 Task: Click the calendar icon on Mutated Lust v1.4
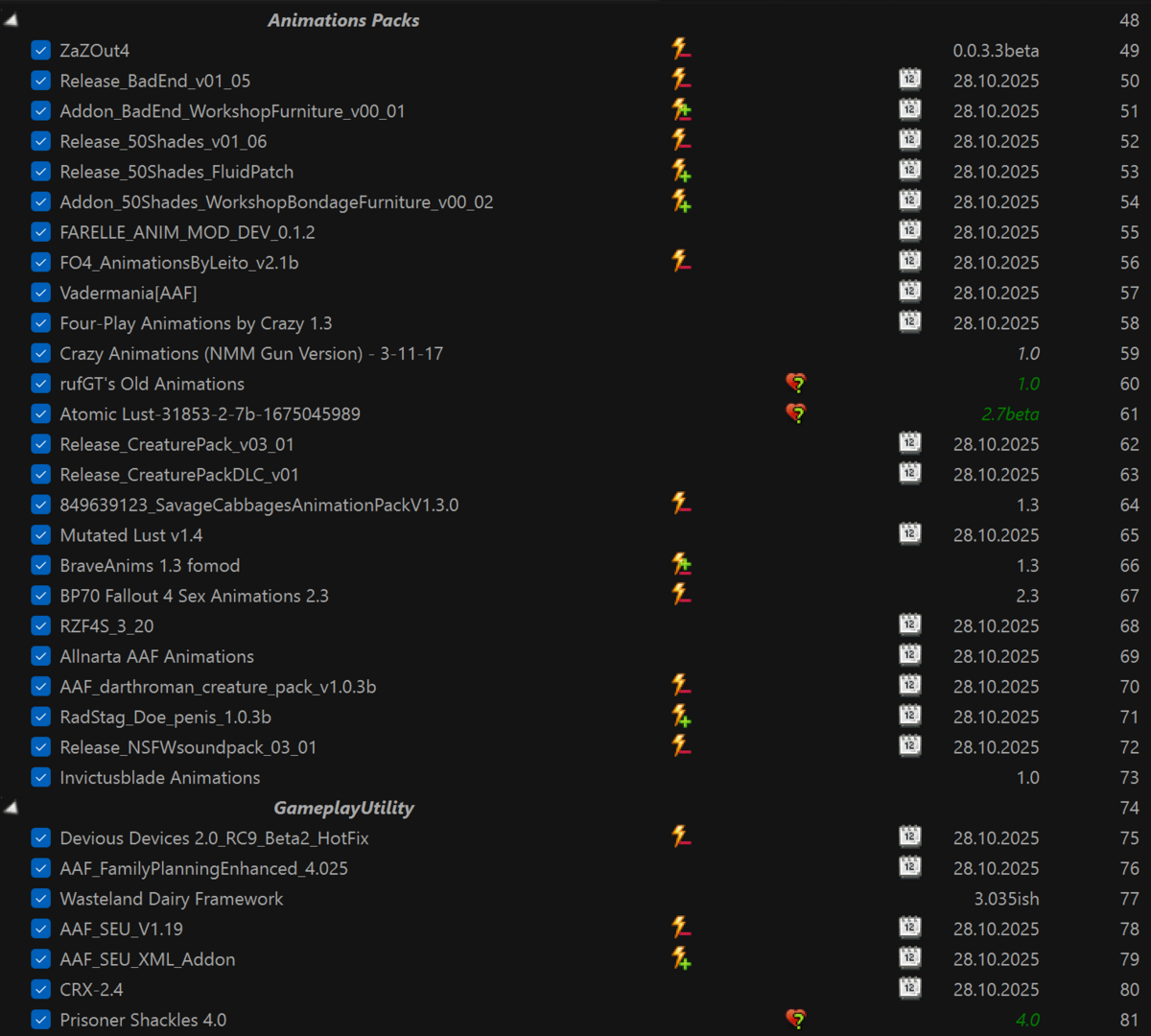pos(909,534)
